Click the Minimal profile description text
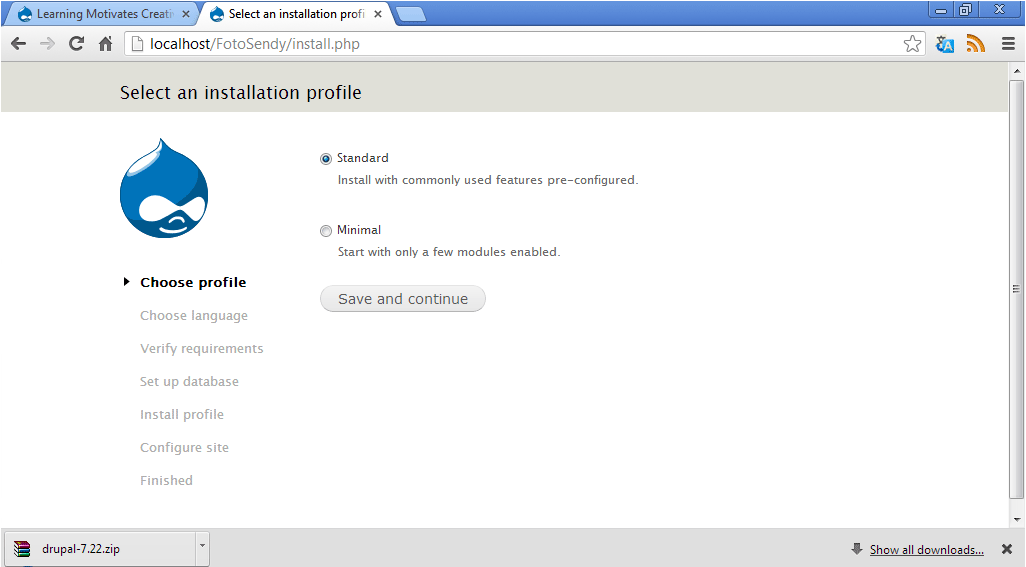Viewport: 1026px width, 567px height. pos(449,252)
